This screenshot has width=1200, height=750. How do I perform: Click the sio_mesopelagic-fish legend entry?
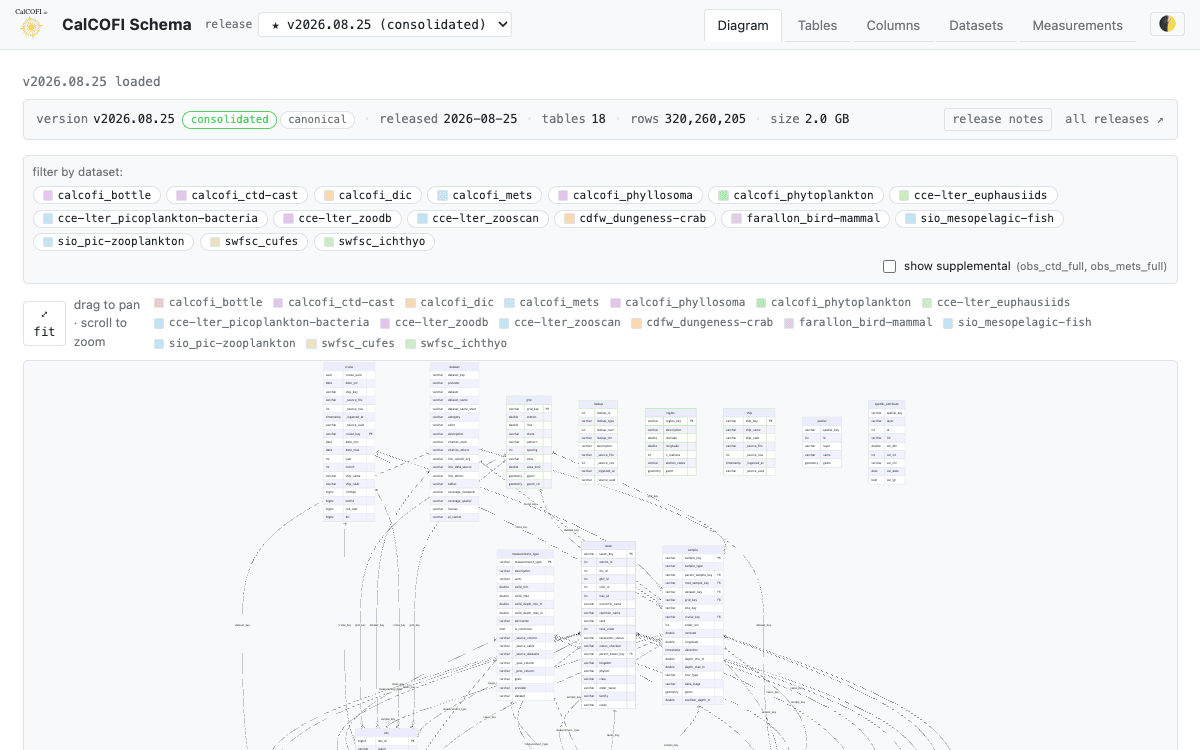click(1017, 323)
